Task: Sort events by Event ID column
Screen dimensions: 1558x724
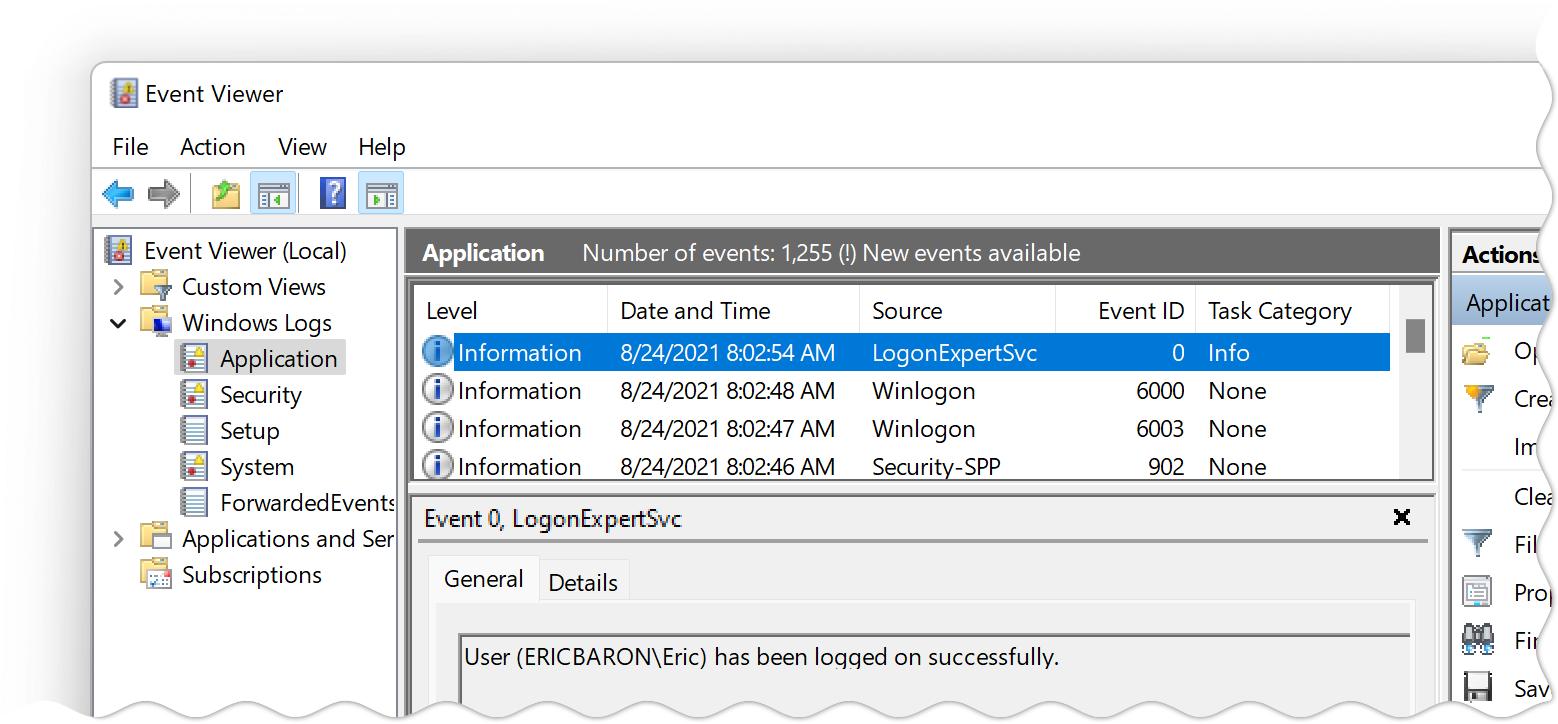Action: (x=1125, y=311)
